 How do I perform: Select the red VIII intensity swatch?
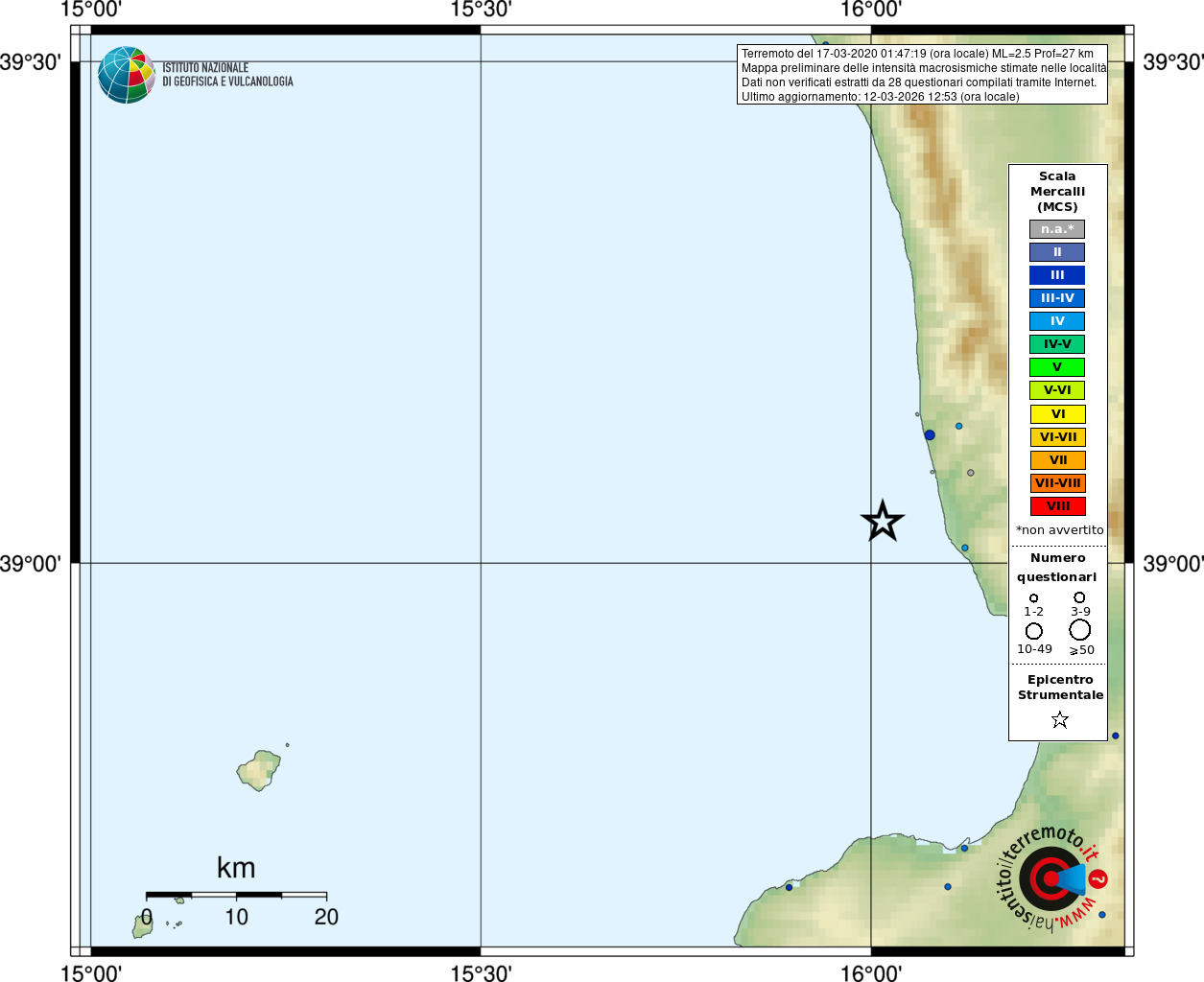pyautogui.click(x=1058, y=506)
